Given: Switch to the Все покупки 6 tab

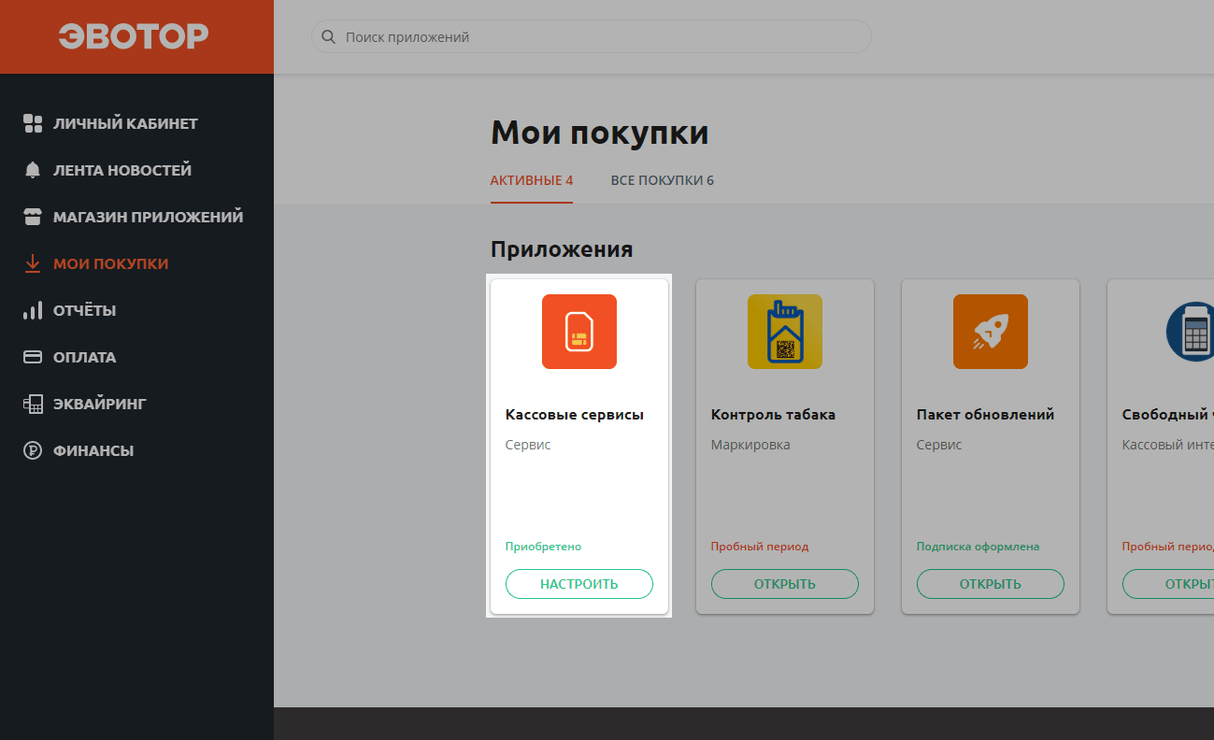Looking at the screenshot, I should click(662, 181).
